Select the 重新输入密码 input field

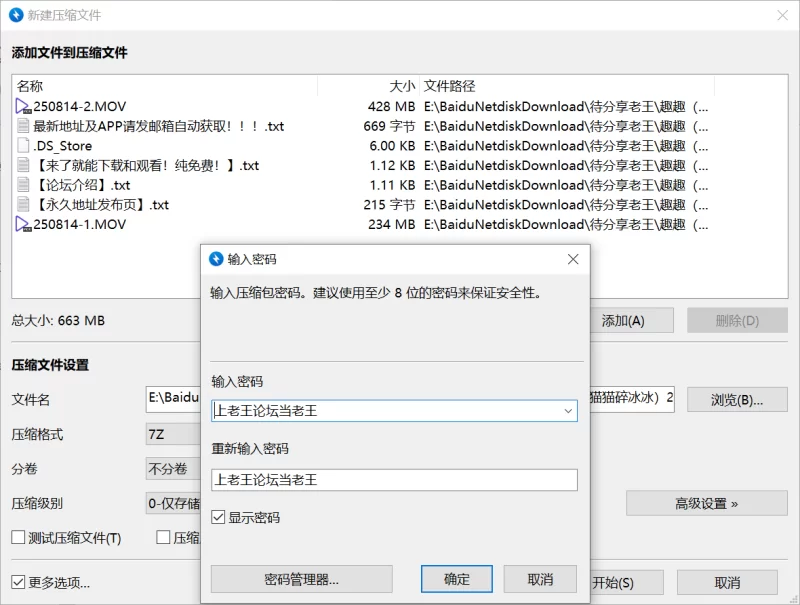coord(390,478)
